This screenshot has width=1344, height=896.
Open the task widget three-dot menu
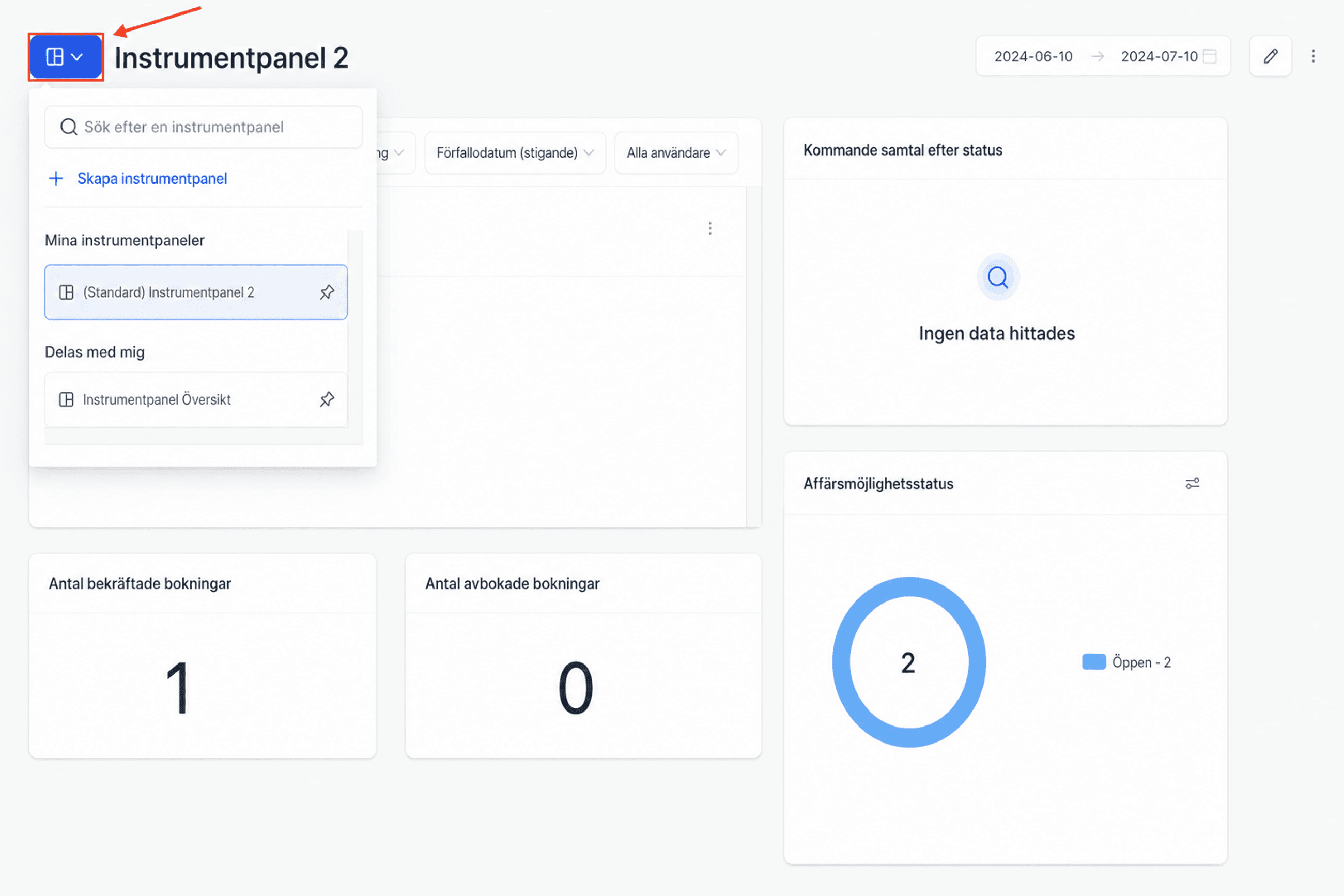pos(709,228)
